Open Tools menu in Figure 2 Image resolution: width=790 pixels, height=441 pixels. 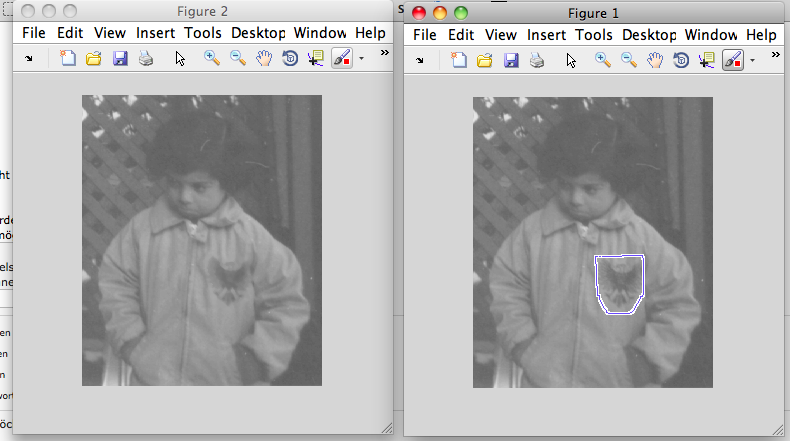click(x=203, y=33)
